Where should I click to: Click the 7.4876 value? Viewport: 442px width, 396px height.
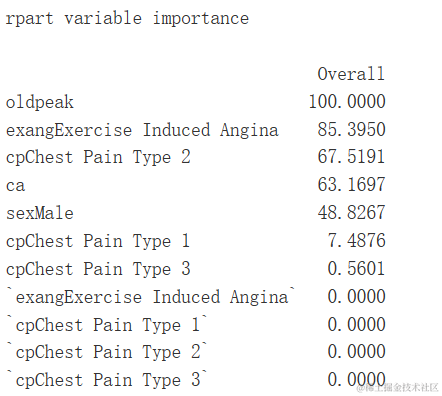pyautogui.click(x=356, y=240)
